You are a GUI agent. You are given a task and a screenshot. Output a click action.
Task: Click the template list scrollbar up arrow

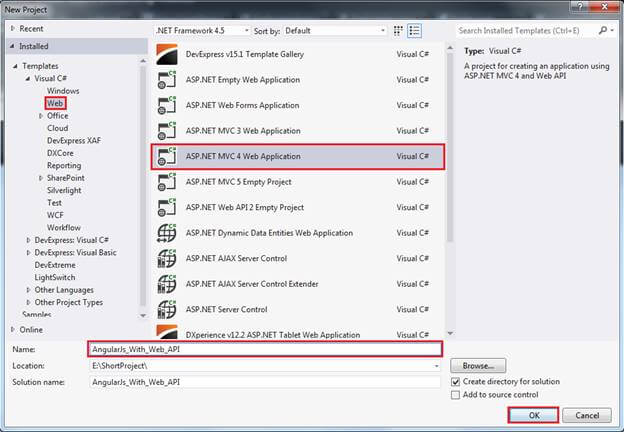pos(450,48)
